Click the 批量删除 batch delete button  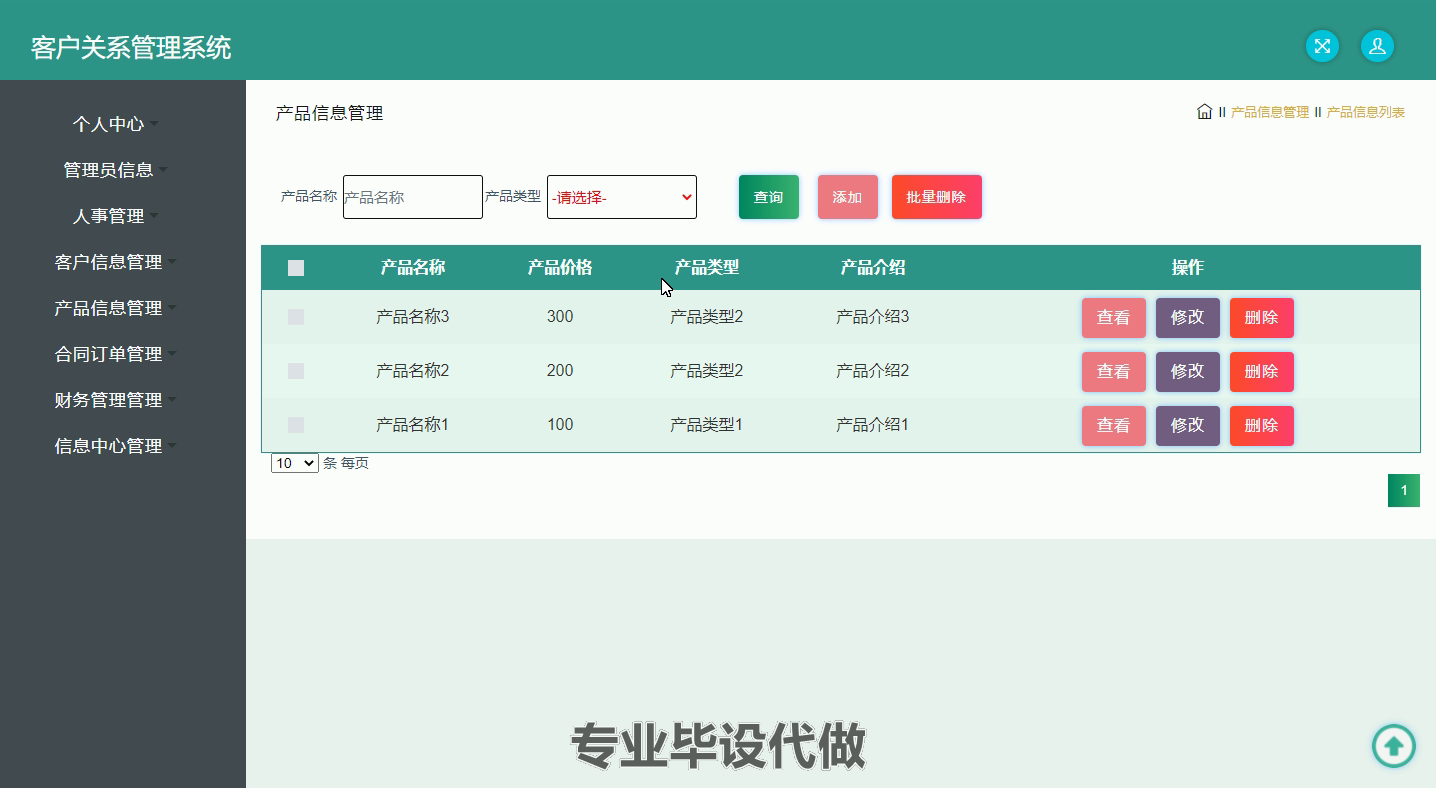pyautogui.click(x=937, y=197)
